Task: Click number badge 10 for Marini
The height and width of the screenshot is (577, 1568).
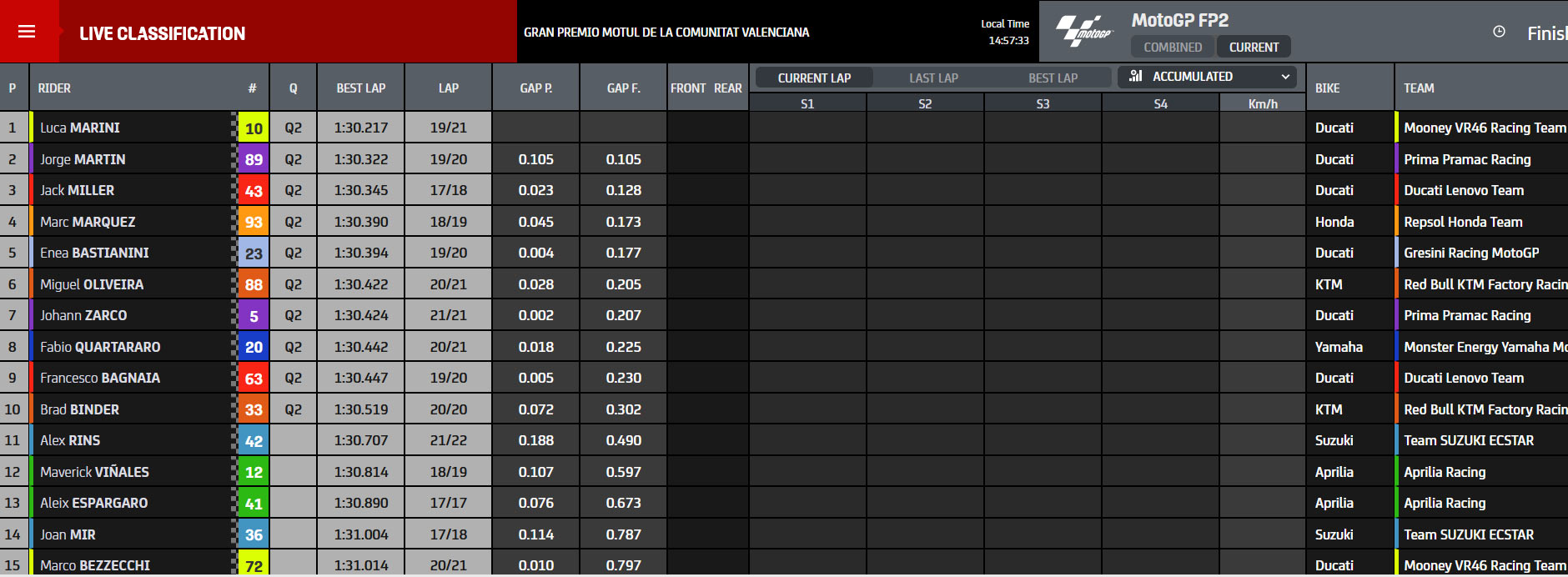Action: pos(254,128)
